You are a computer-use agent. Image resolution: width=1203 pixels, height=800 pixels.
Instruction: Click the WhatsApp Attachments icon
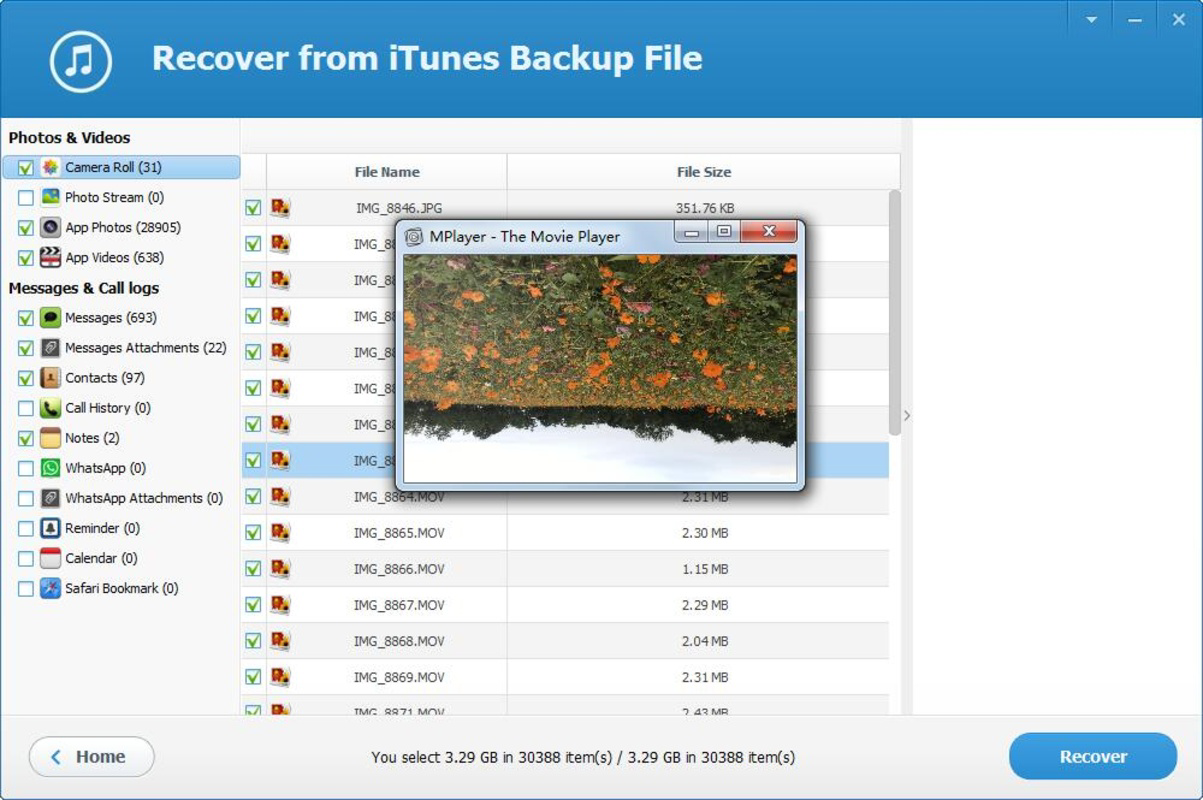pos(50,498)
